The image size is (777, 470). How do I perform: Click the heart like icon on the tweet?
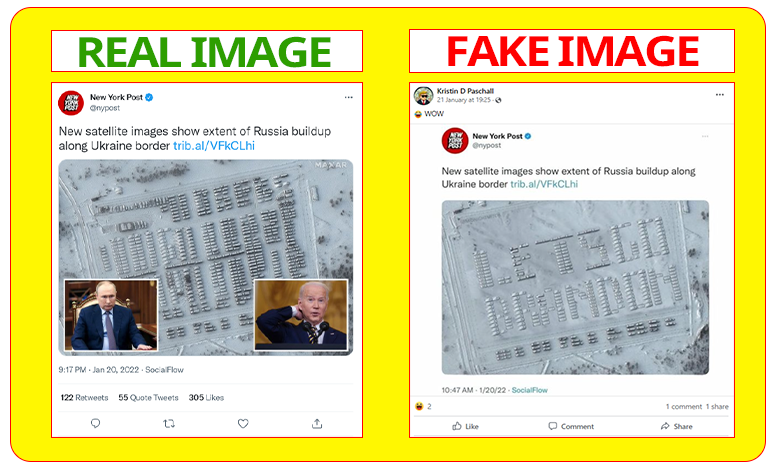(243, 423)
